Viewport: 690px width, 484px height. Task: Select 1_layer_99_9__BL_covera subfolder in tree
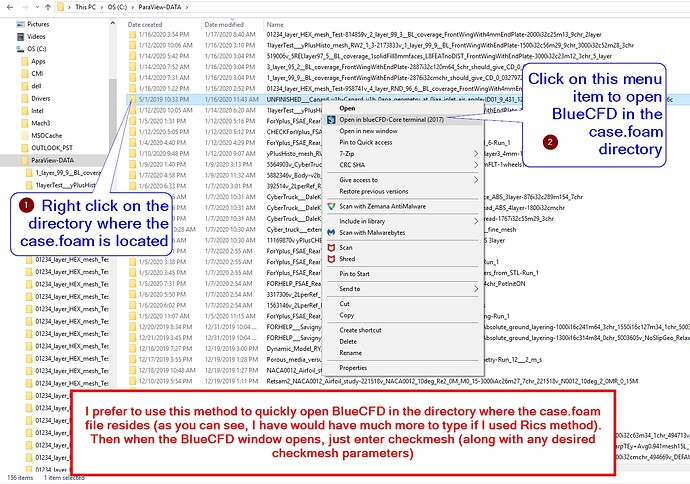pyautogui.click(x=68, y=173)
